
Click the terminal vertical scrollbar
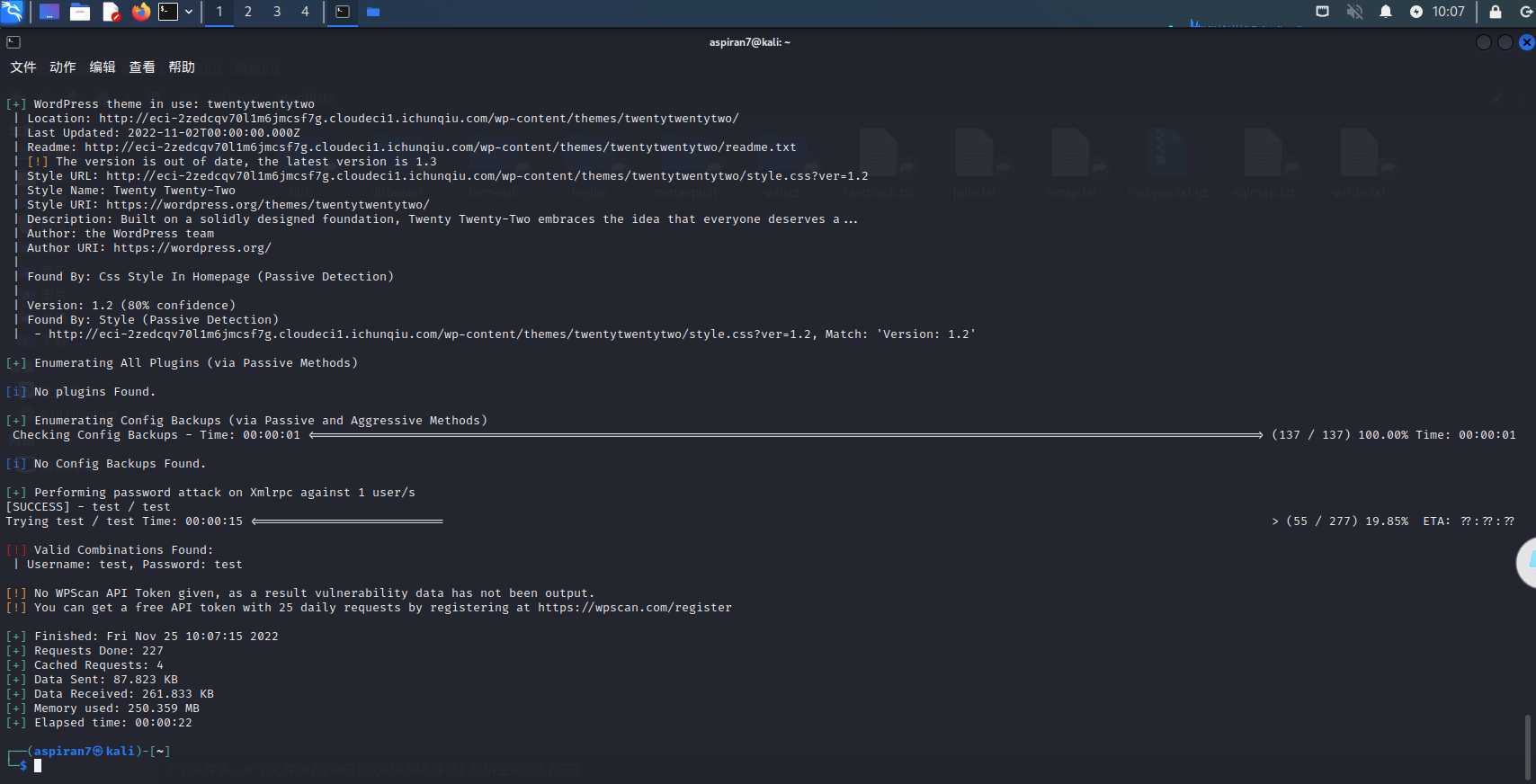[x=1527, y=746]
